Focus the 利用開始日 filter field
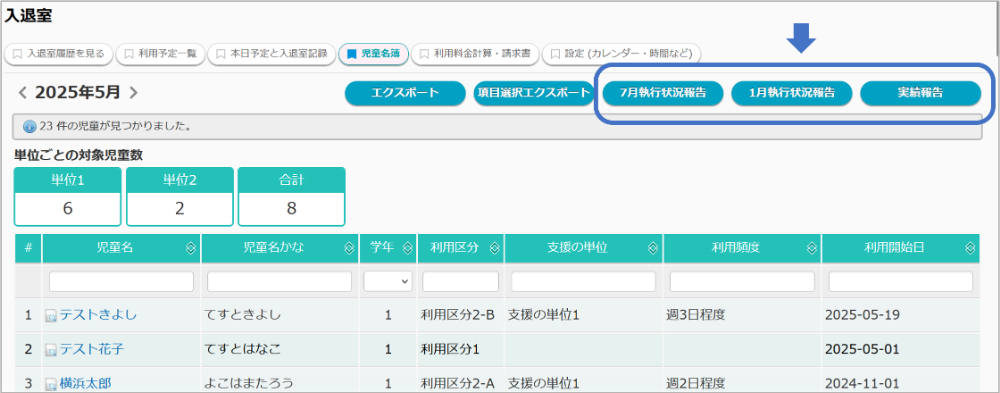 pyautogui.click(x=901, y=281)
